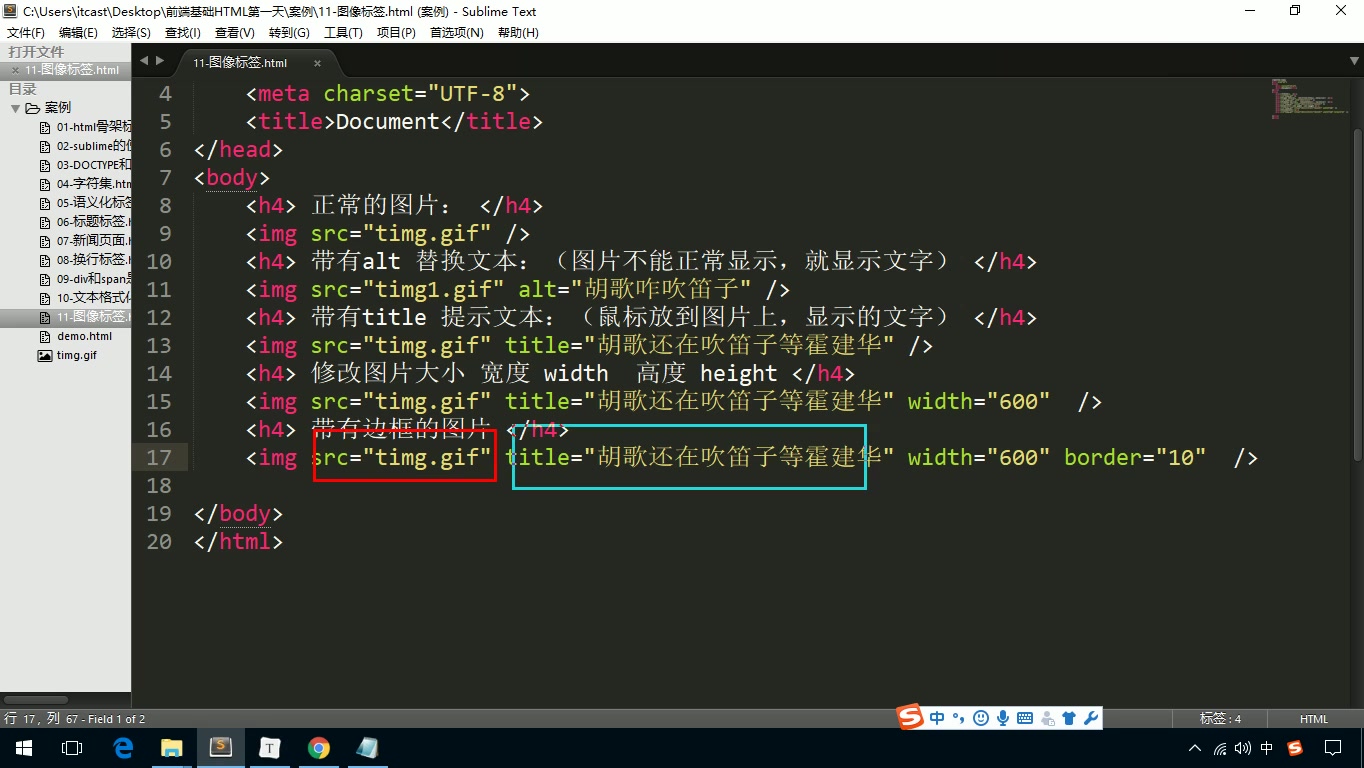Close 11-图像标签.html in open files list
1364x768 pixels.
coord(15,70)
